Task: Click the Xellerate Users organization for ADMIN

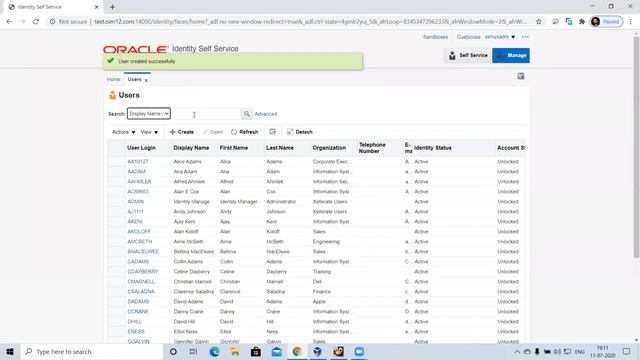Action: [330, 202]
